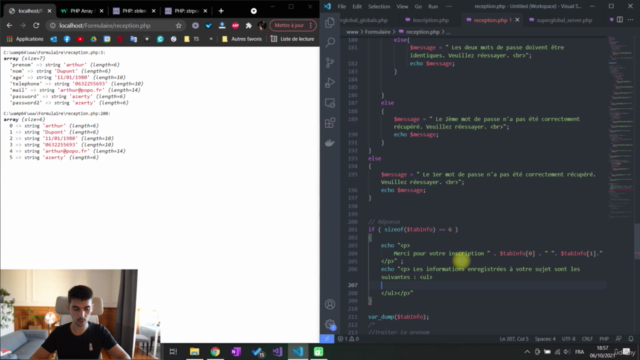The image size is (640, 360).
Task: Open a new Chrome tab
Action: [x=221, y=11]
